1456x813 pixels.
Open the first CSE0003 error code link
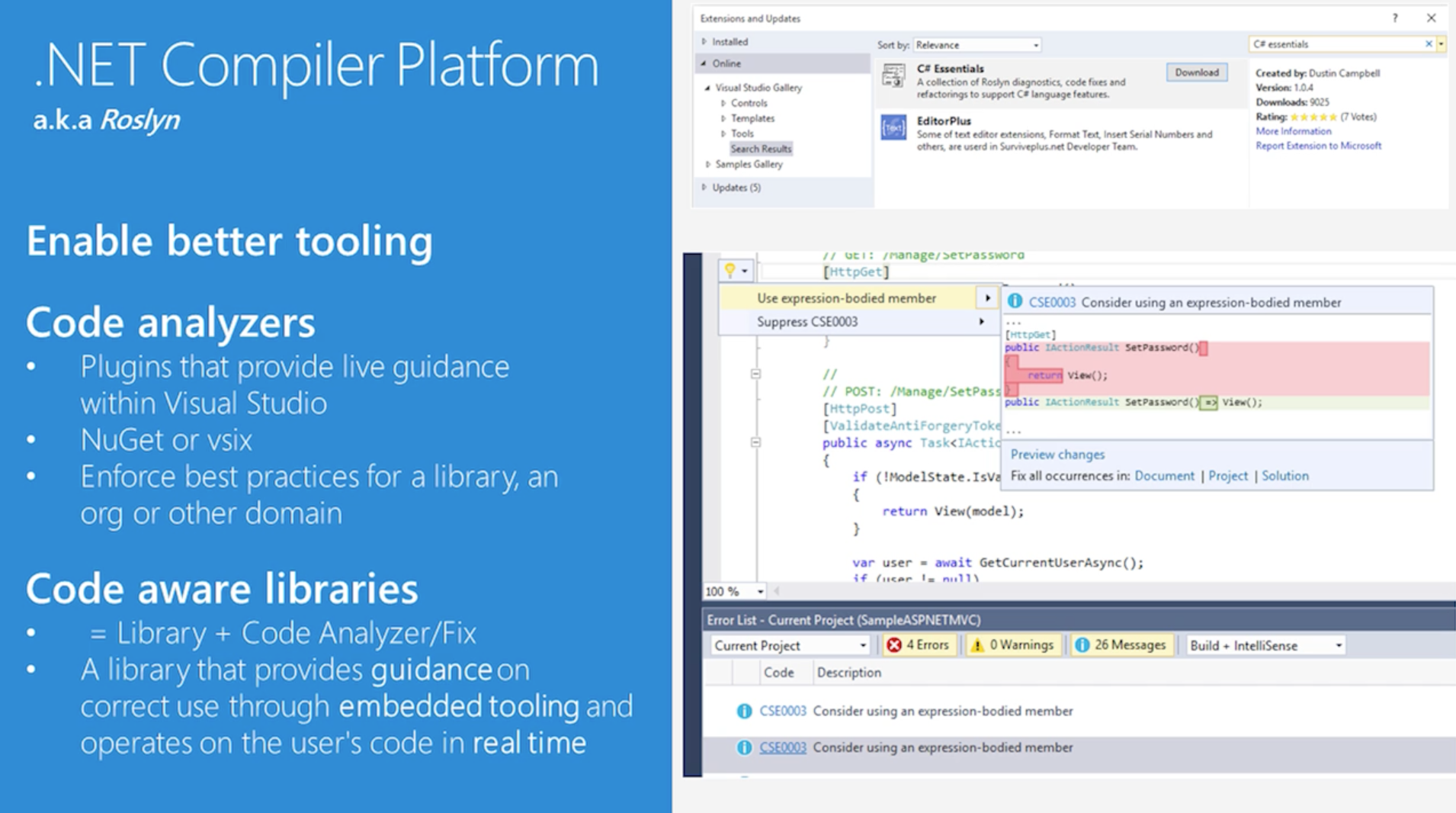[782, 711]
